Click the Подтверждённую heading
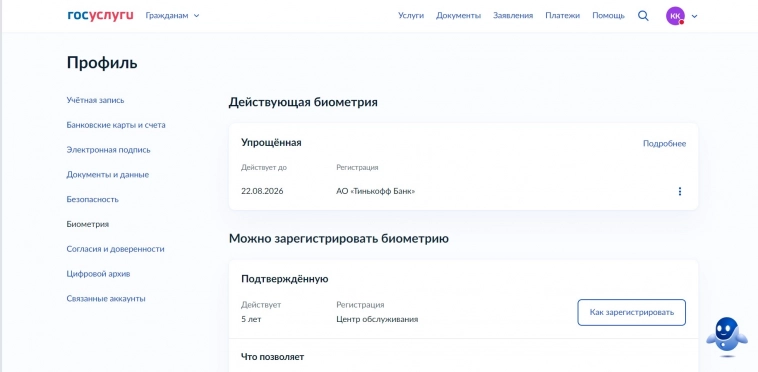The height and width of the screenshot is (372, 758). (285, 279)
